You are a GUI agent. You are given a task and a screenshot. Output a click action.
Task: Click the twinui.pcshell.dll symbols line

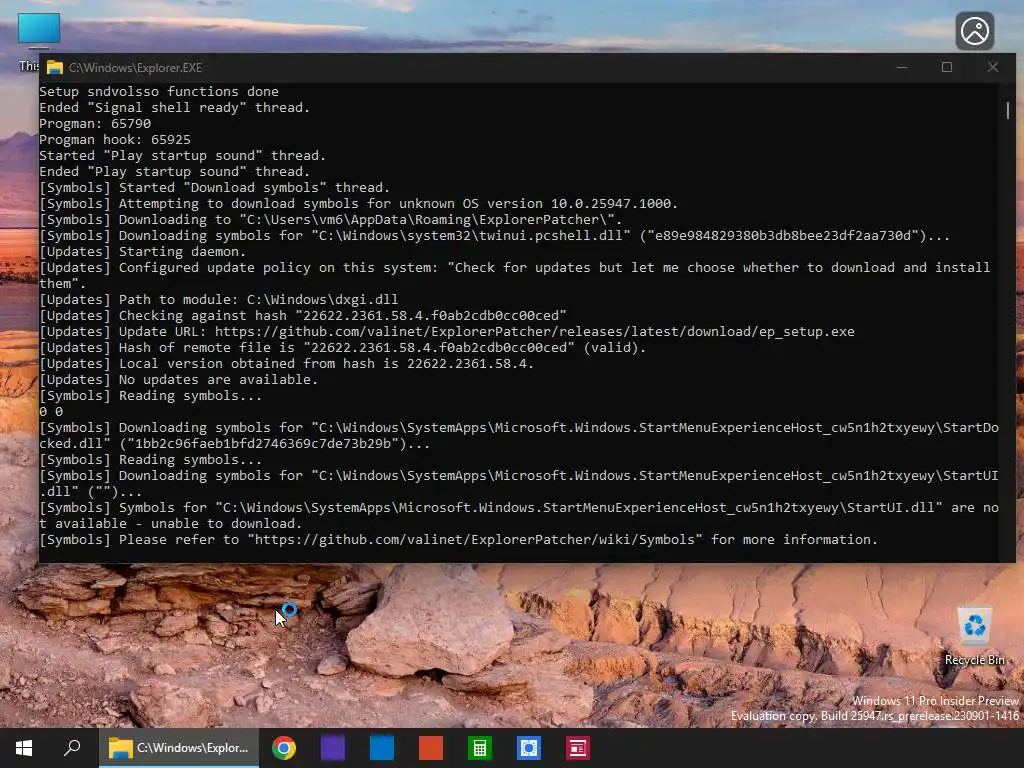[x=494, y=235]
